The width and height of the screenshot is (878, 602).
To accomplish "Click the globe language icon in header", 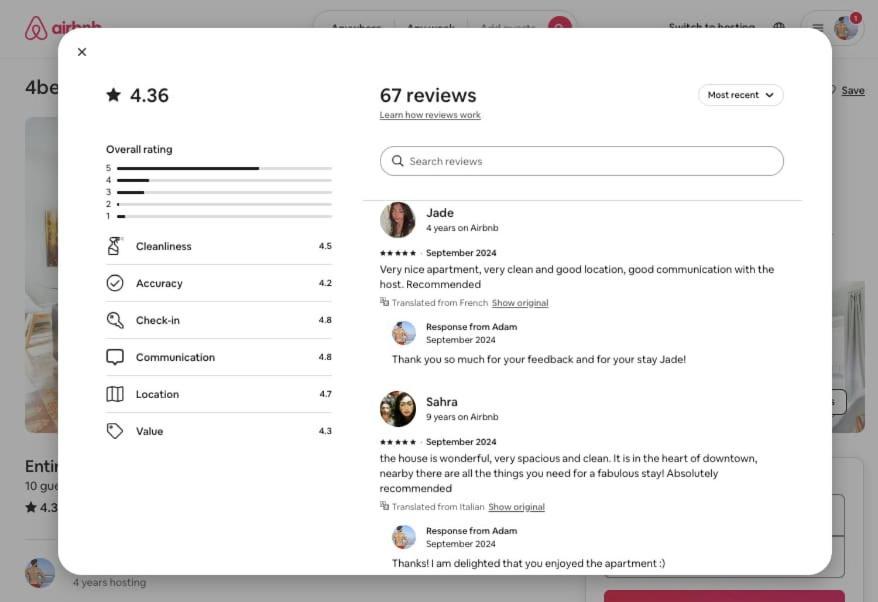I will coord(778,27).
